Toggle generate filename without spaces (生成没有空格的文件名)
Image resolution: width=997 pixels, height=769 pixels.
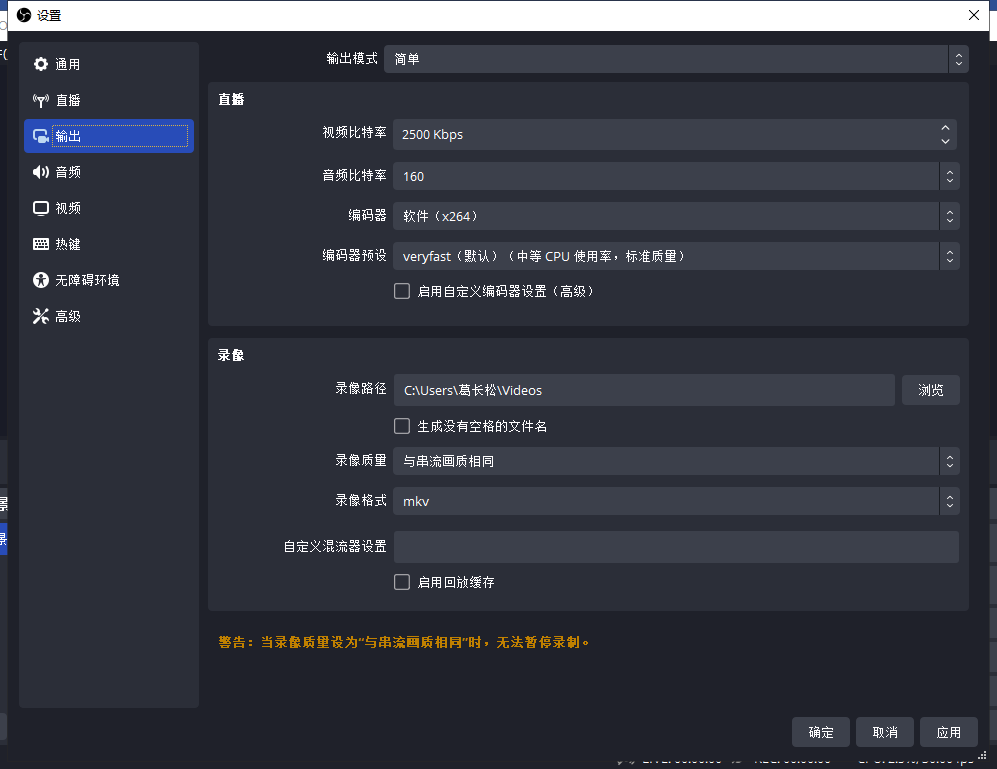click(x=402, y=426)
